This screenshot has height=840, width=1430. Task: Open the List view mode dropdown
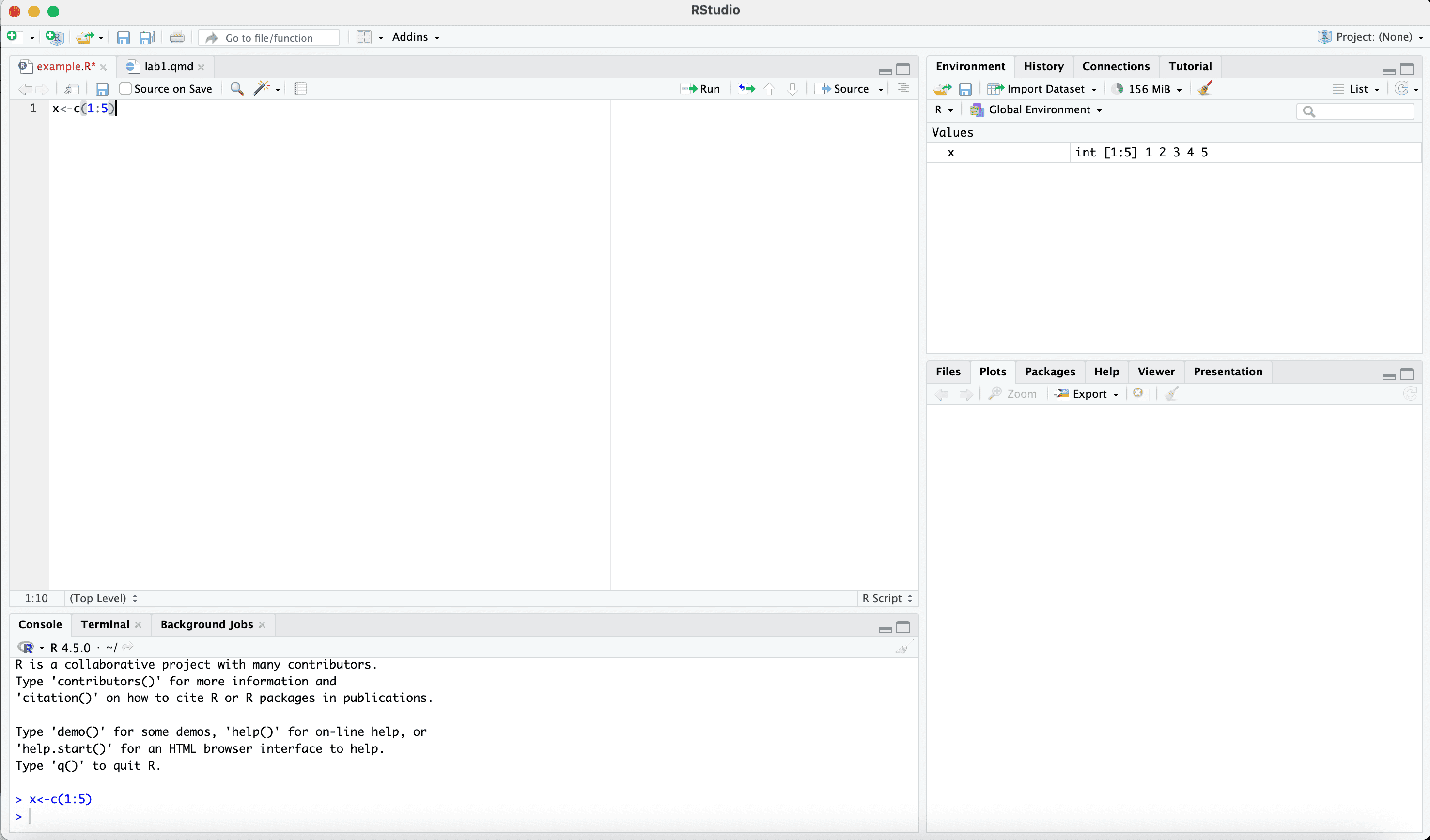click(x=1358, y=89)
